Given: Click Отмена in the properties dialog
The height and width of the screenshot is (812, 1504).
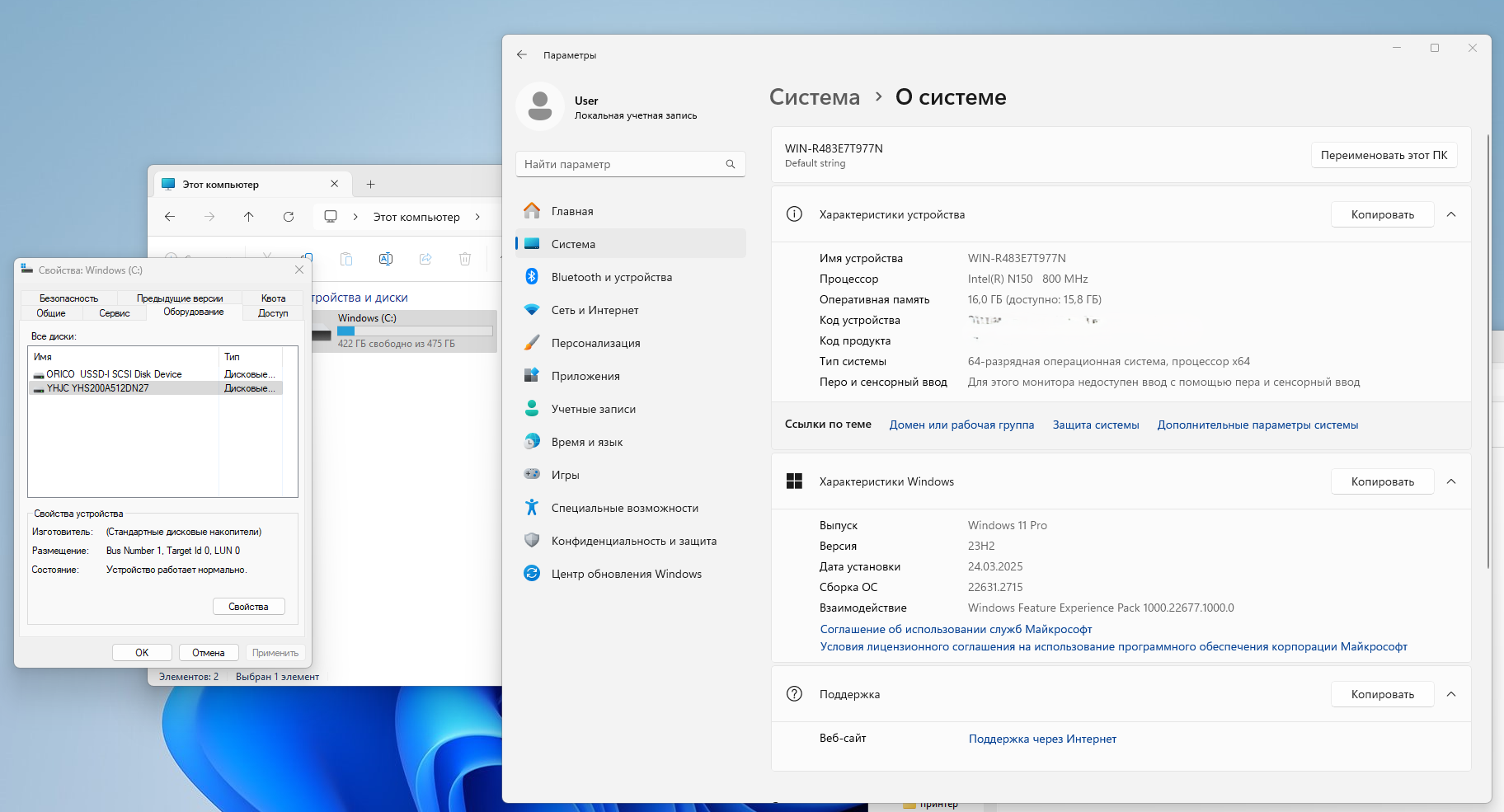Looking at the screenshot, I should coord(209,653).
